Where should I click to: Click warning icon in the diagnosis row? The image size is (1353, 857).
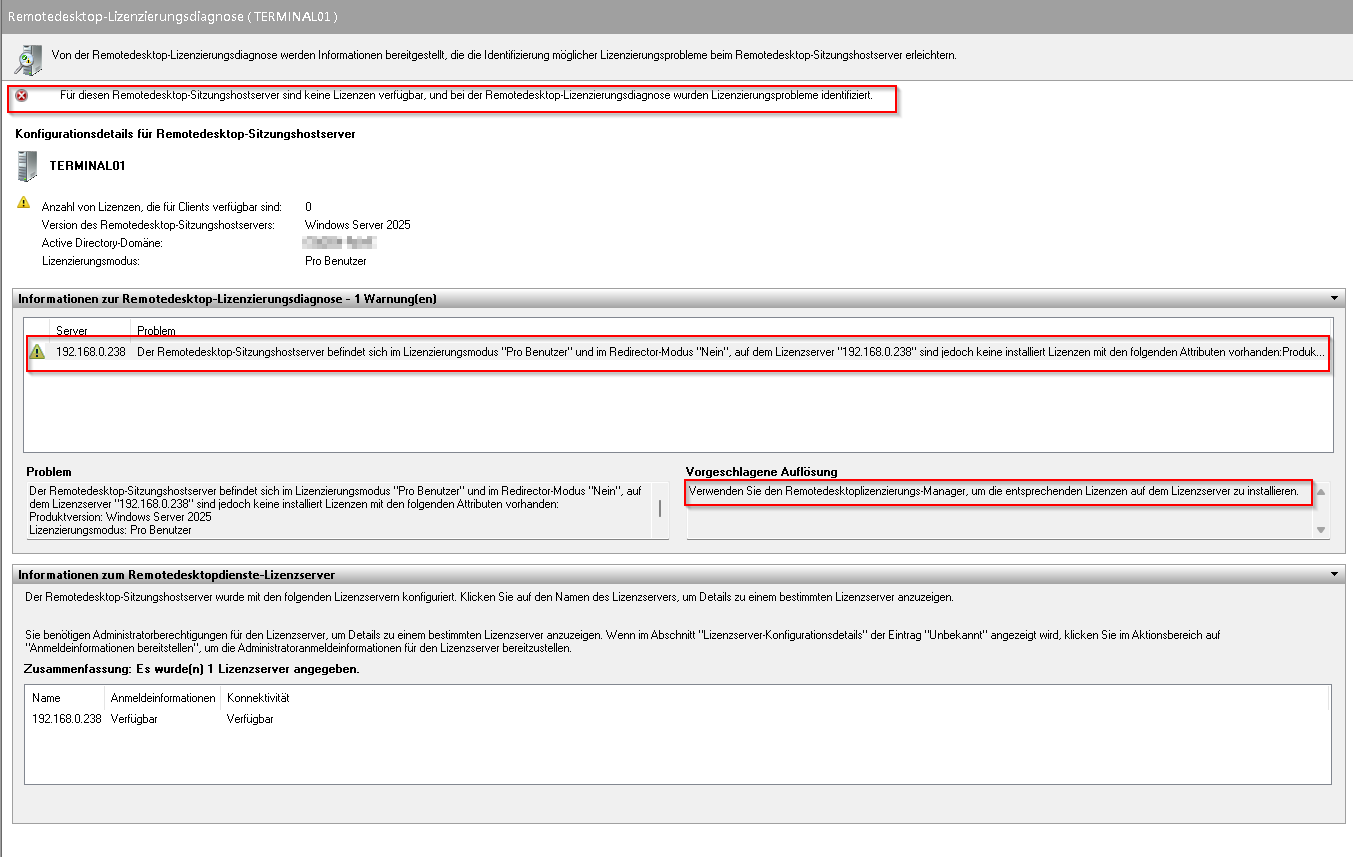point(37,352)
